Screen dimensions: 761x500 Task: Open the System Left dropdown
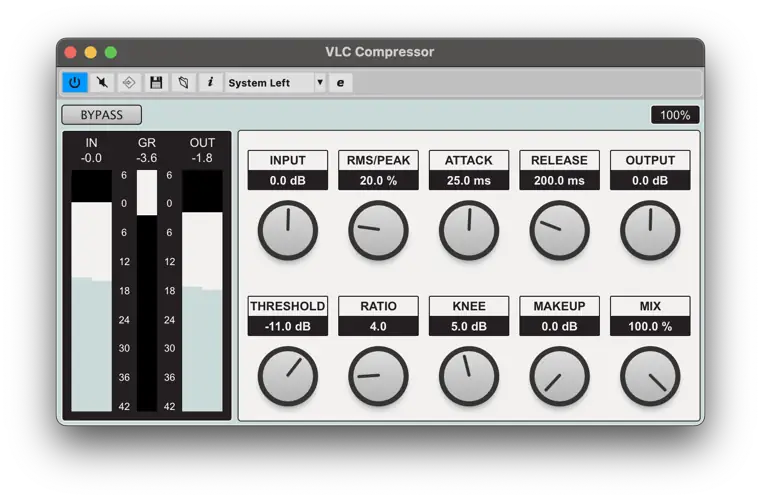[x=268, y=82]
